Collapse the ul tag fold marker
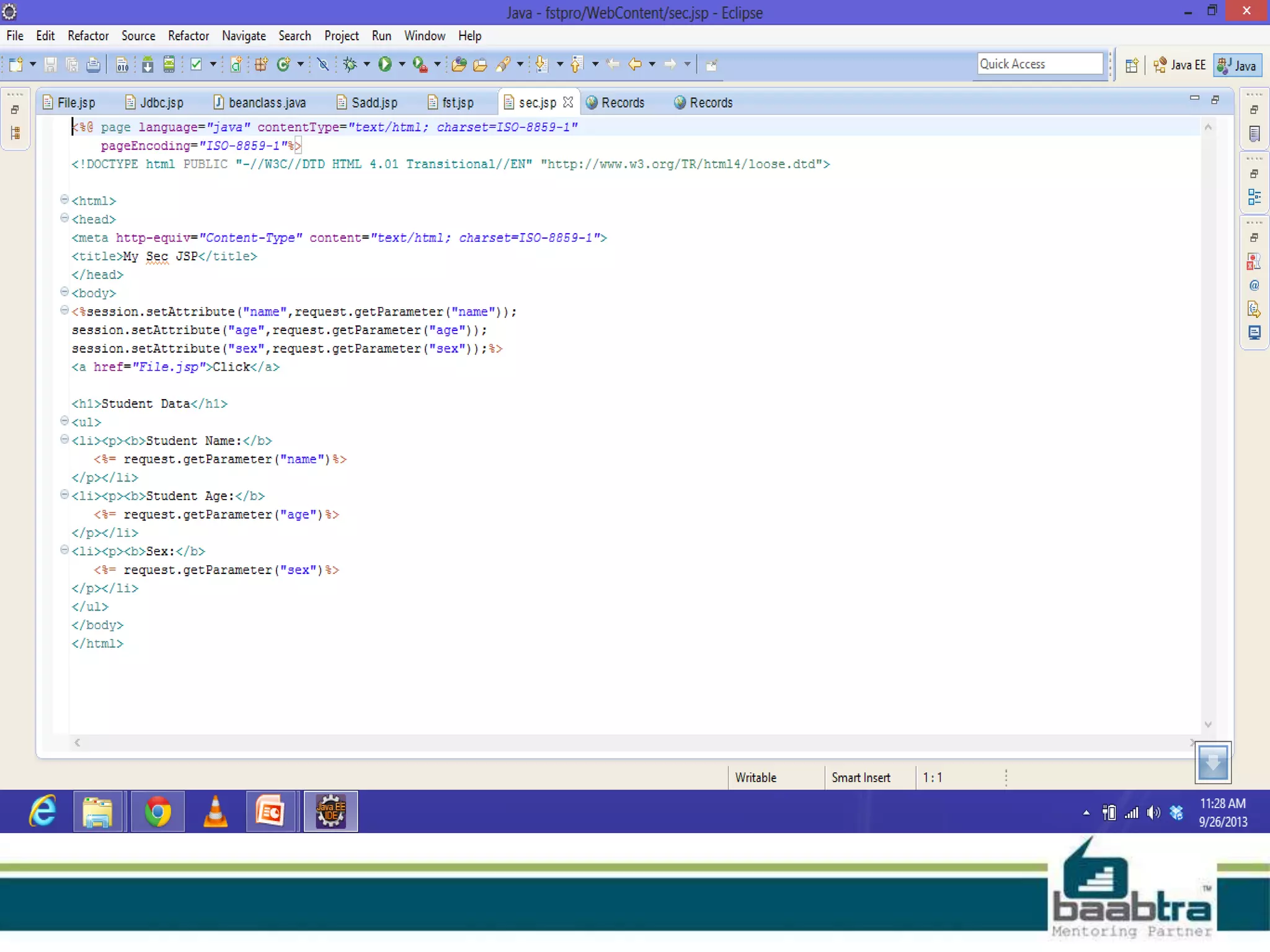Screen dimensions: 1270x952 [64, 421]
